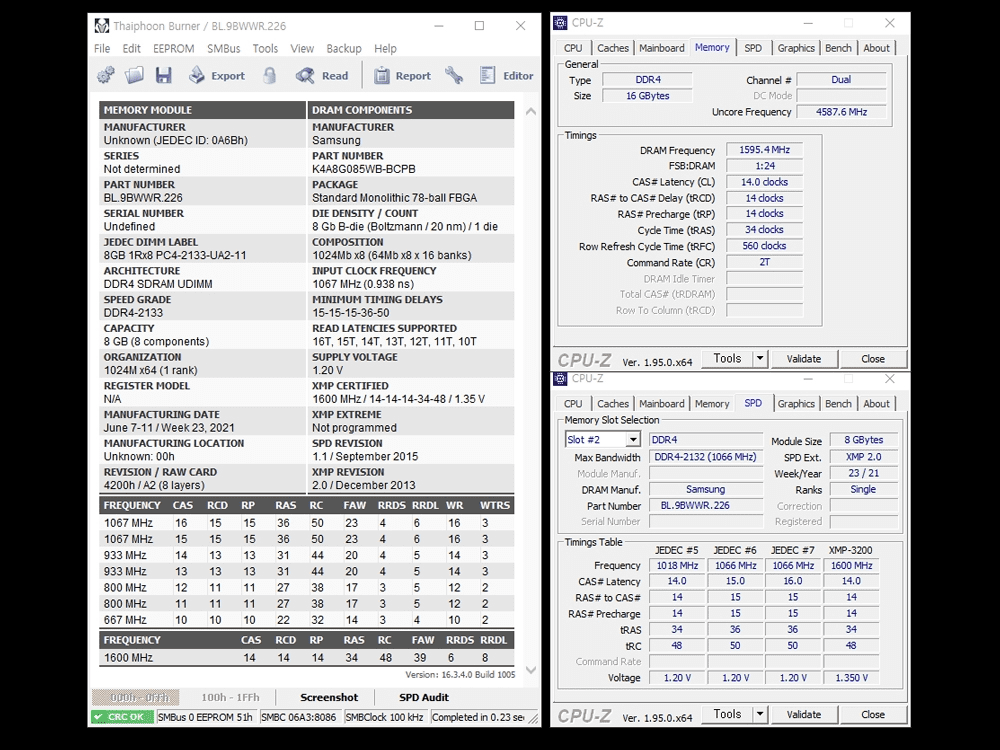Viewport: 1000px width, 750px height.
Task: Open the Slot #2 memory slot dropdown
Action: coord(603,439)
